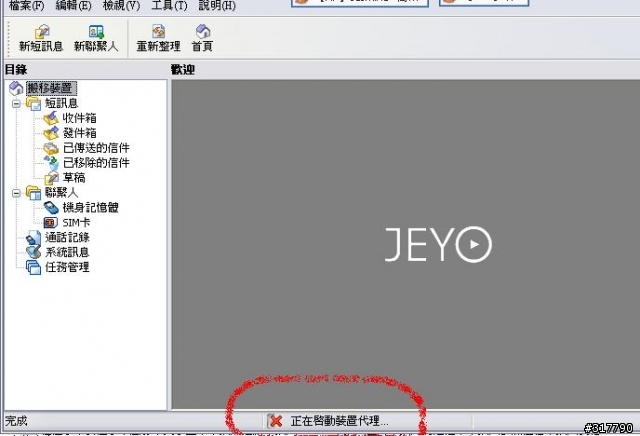Select 通話記錄 label
Viewport: 640px width, 436px height.
click(67, 238)
